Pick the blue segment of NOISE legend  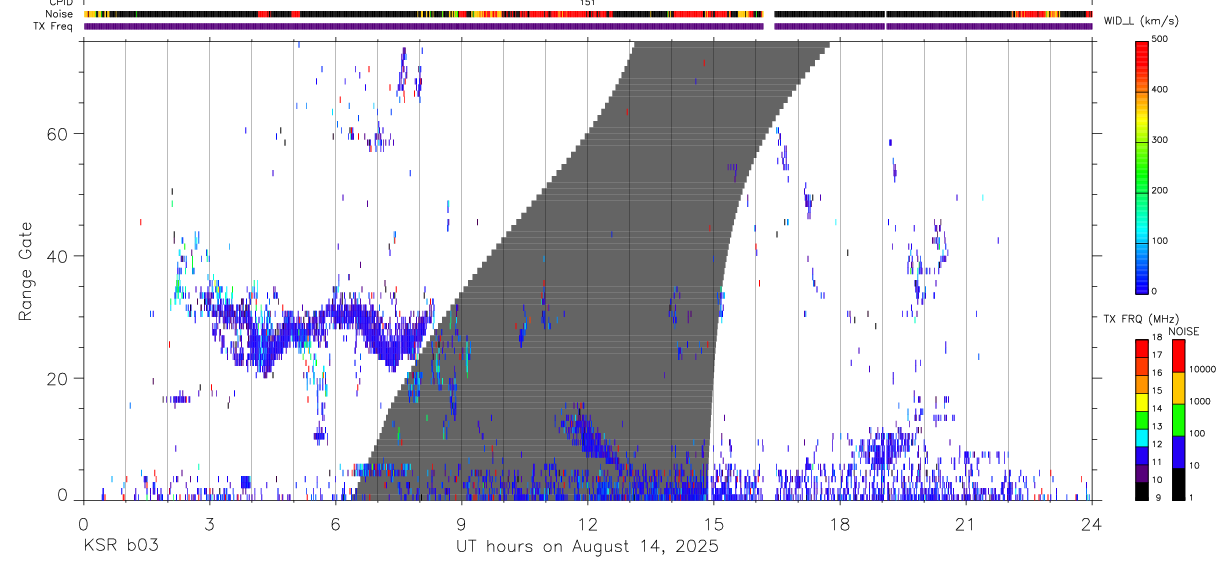[1178, 452]
